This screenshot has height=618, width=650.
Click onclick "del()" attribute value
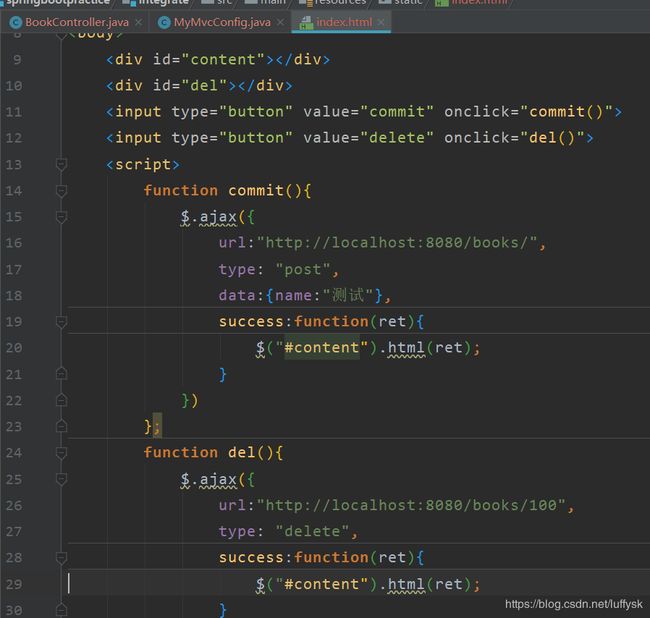552,138
